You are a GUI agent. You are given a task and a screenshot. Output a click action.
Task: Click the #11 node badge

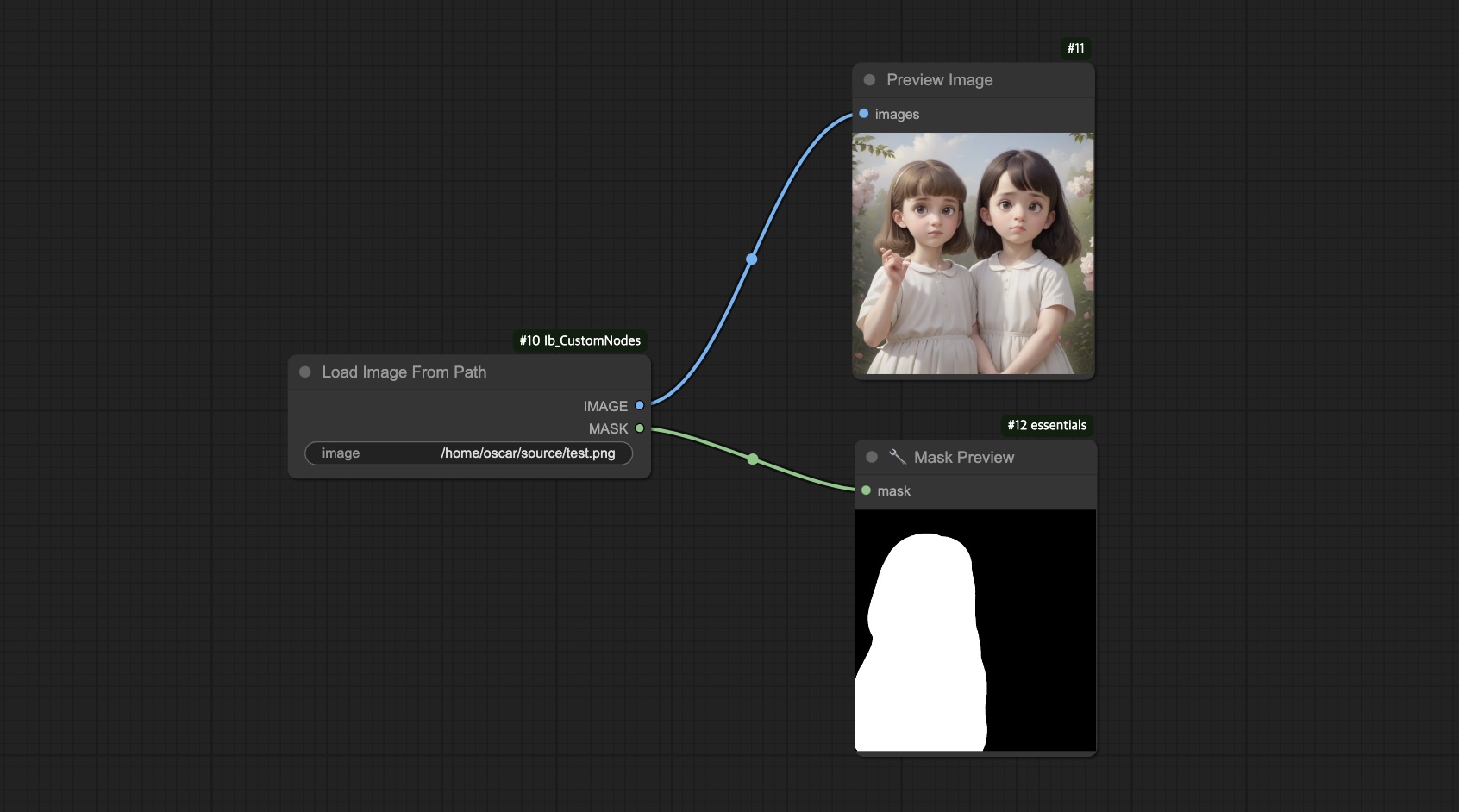(x=1076, y=48)
